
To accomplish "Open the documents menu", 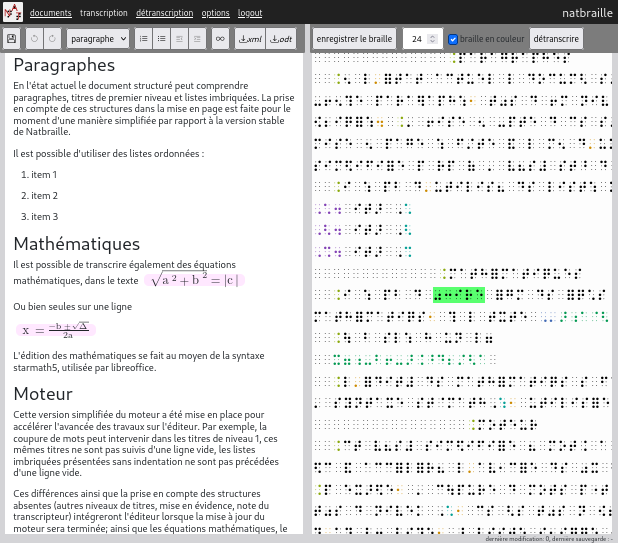I will 50,13.
